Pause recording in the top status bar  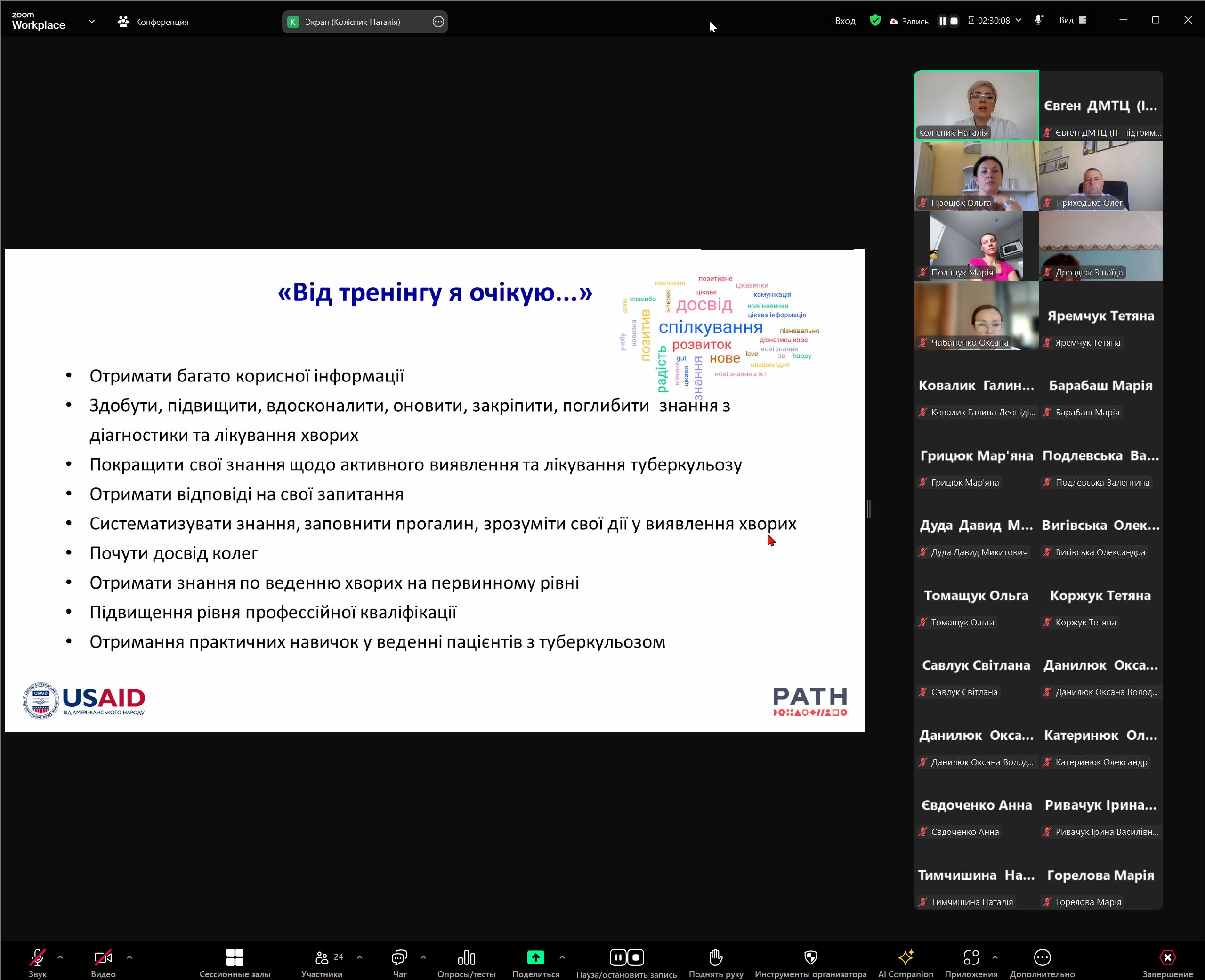click(x=943, y=22)
